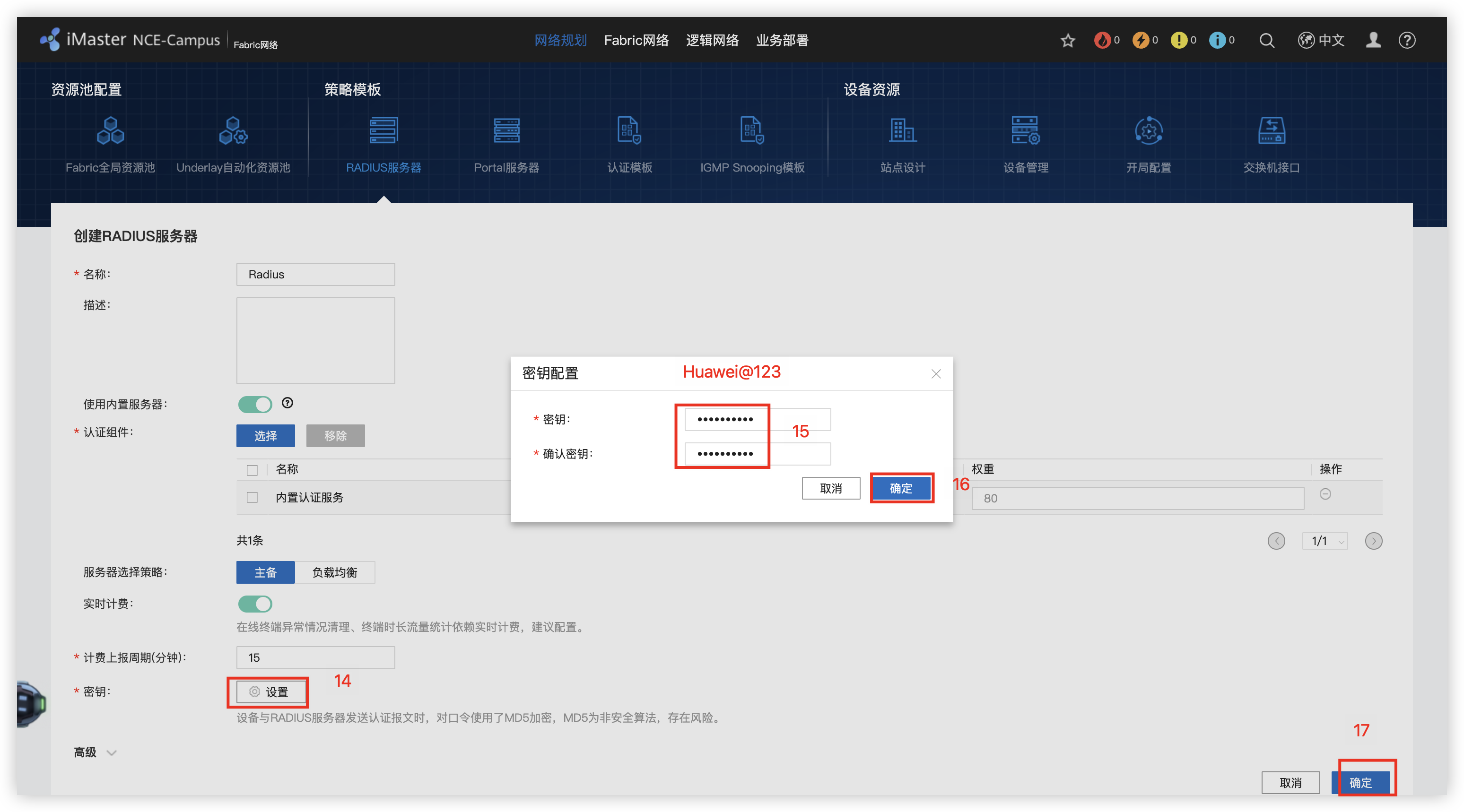Select the 负载均衡 server strategy tab
This screenshot has height=812, width=1464.
click(x=334, y=572)
